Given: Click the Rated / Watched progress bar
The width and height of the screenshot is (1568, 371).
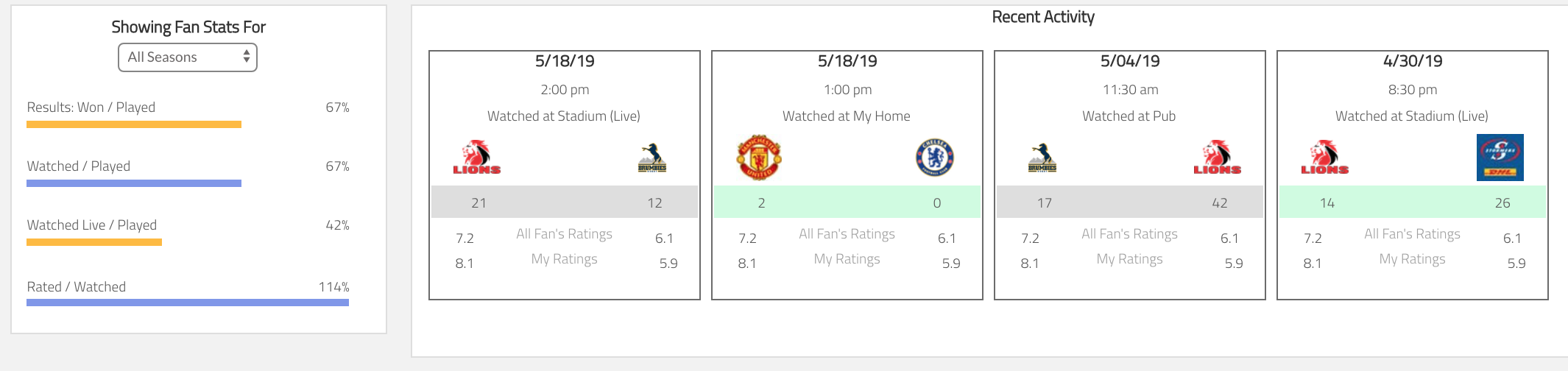Looking at the screenshot, I should tap(188, 303).
